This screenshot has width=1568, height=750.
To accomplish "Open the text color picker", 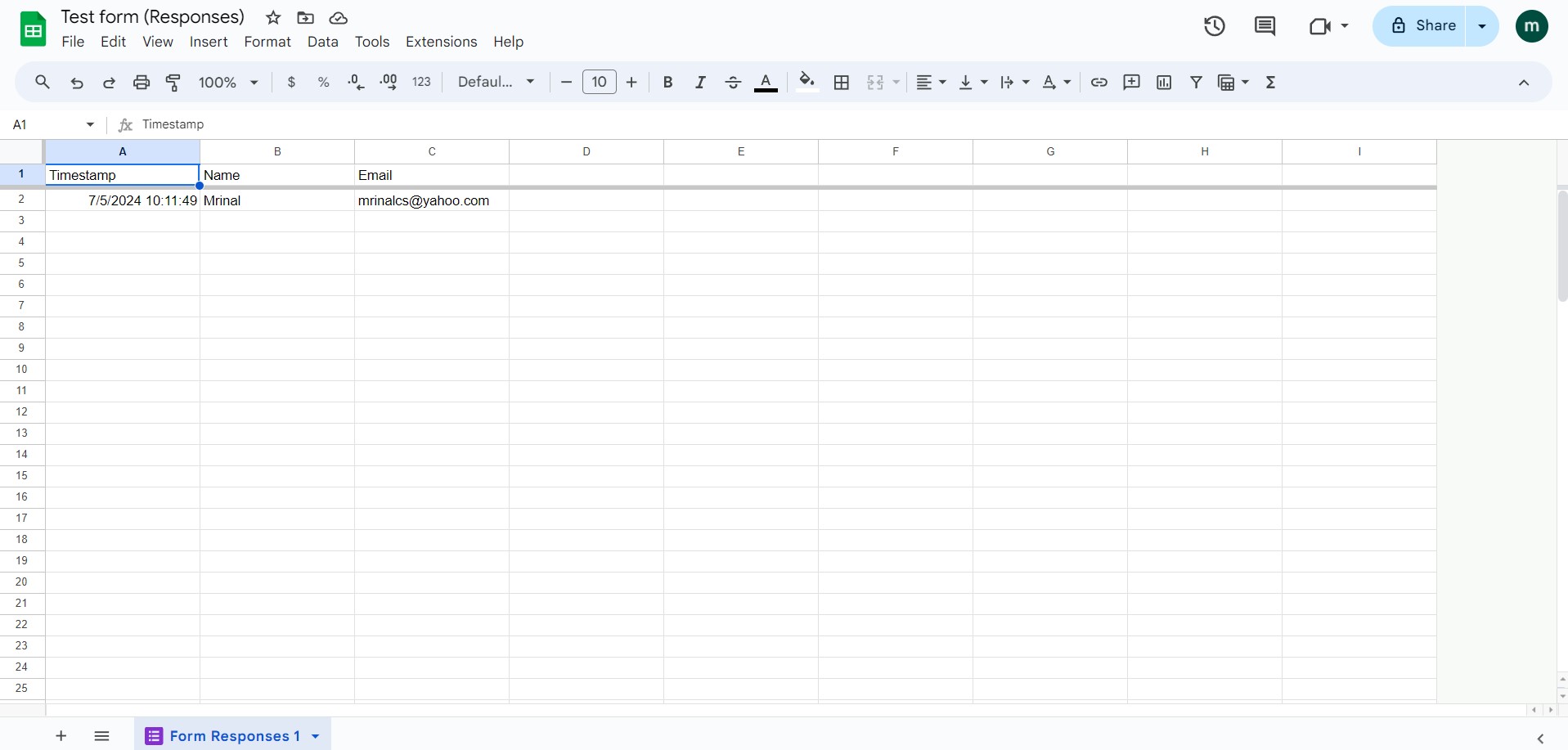I will (766, 82).
